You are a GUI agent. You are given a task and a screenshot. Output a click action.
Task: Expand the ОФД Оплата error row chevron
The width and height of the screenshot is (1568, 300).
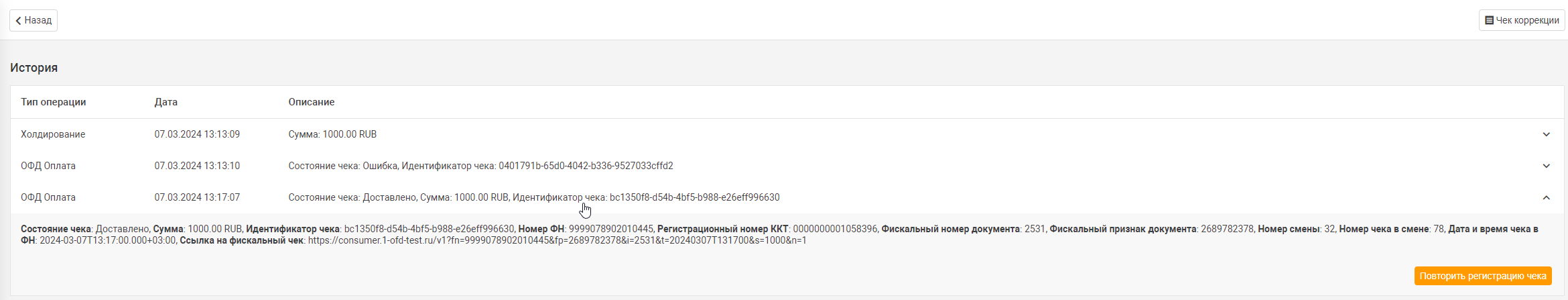tap(1547, 166)
